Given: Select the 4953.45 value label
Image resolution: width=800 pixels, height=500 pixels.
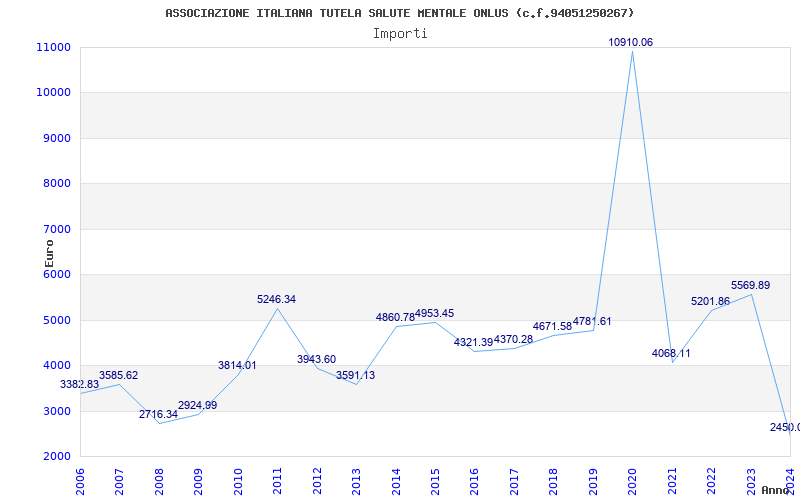Looking at the screenshot, I should [435, 313].
